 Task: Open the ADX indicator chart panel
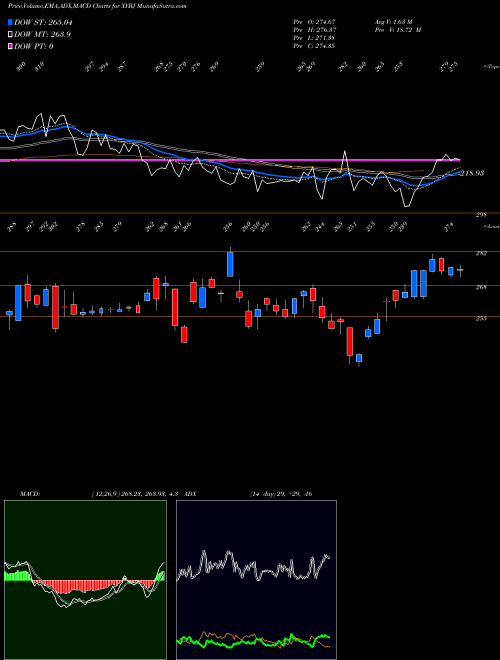point(256,579)
